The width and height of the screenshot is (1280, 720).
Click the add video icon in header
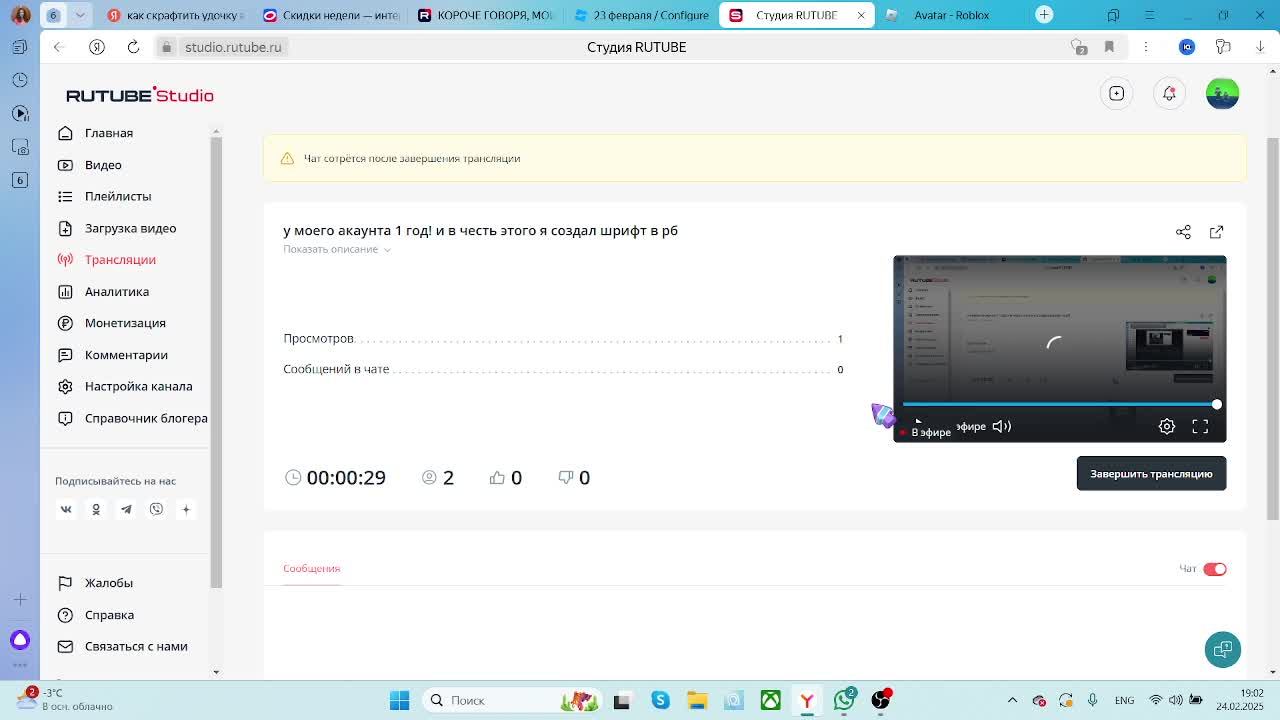1117,93
